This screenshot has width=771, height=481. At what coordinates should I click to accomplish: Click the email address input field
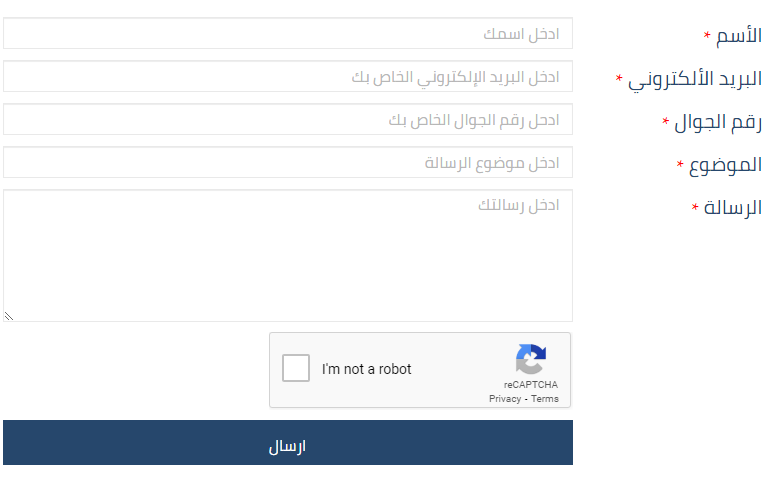[x=288, y=76]
